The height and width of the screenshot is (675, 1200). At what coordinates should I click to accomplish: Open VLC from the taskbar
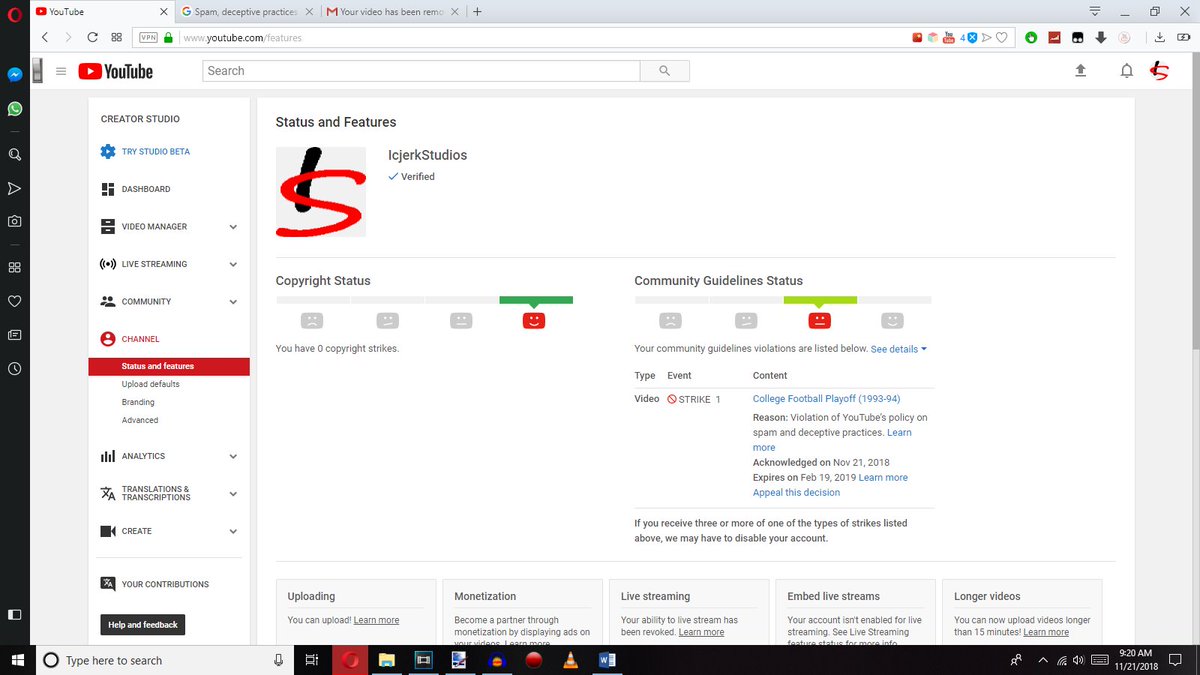(x=571, y=660)
